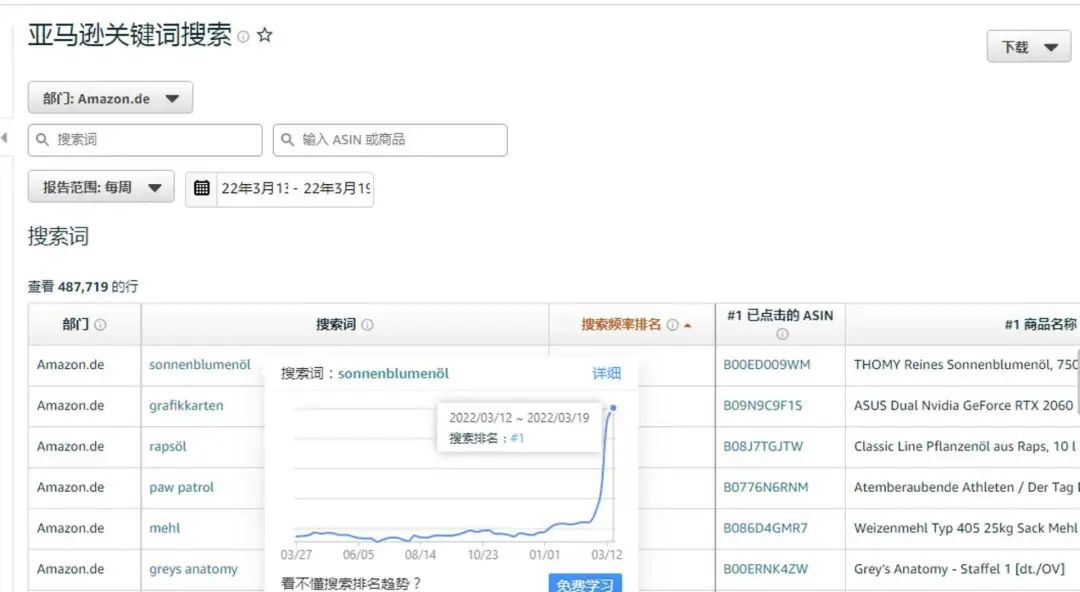Click the 免费学习 button in the popup
Viewport: 1080px width, 592px height.
click(x=583, y=585)
